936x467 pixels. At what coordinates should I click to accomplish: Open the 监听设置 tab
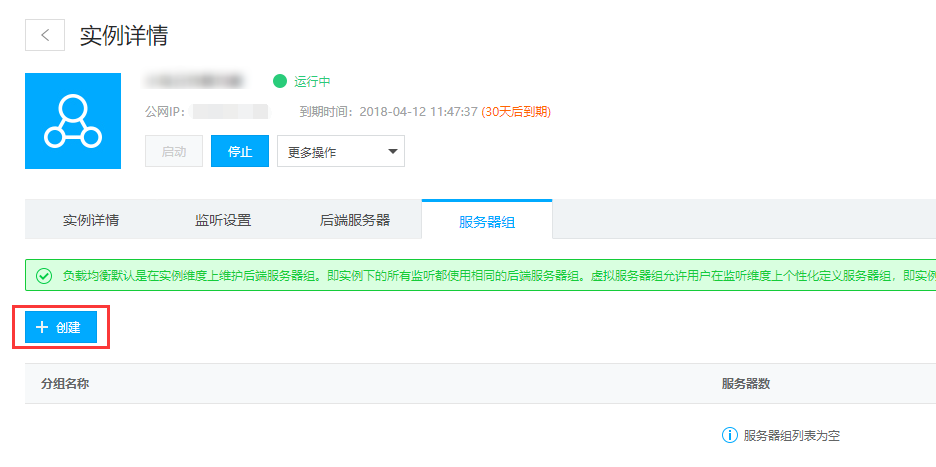point(223,221)
